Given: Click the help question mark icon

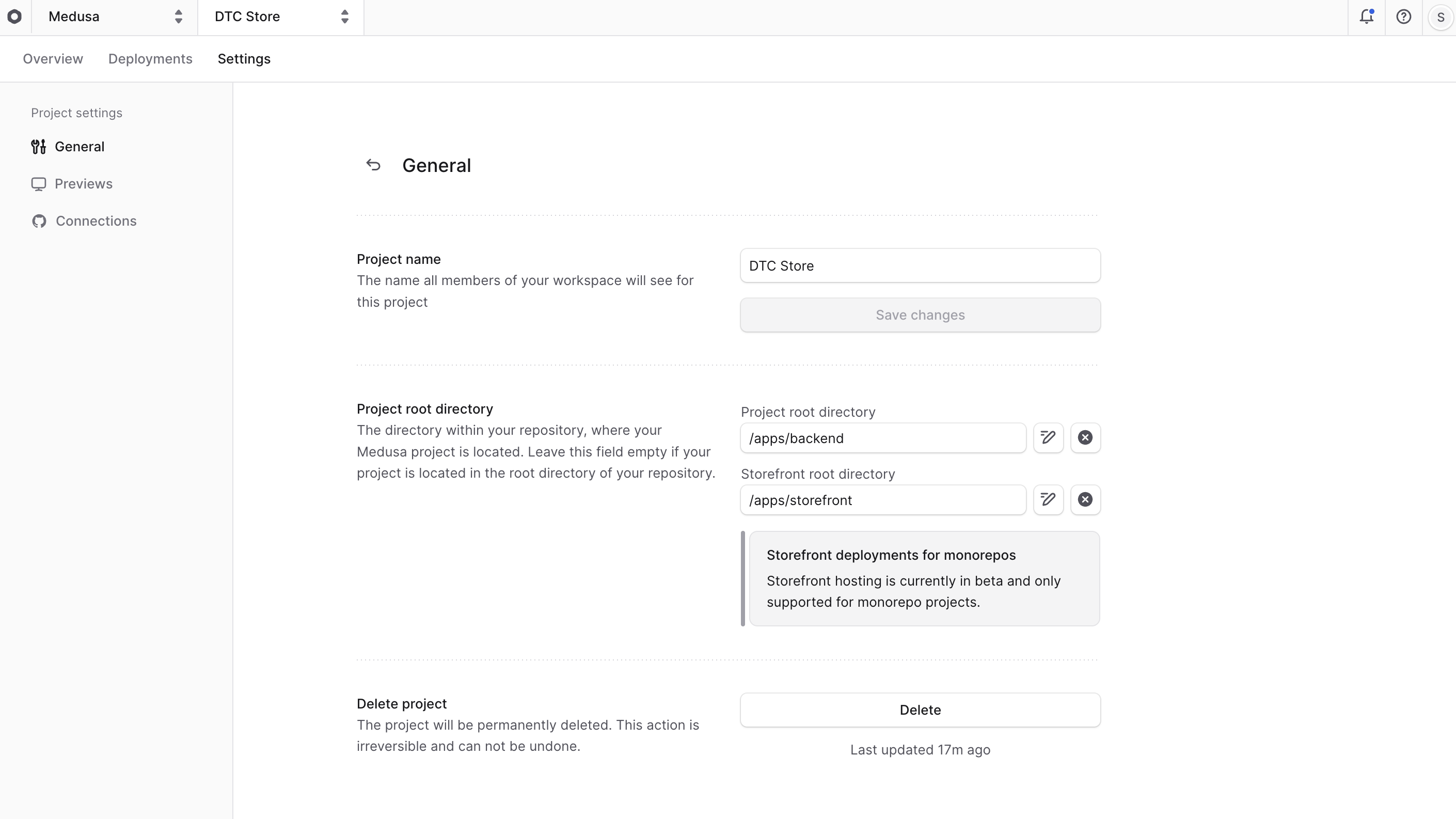Looking at the screenshot, I should (1404, 17).
